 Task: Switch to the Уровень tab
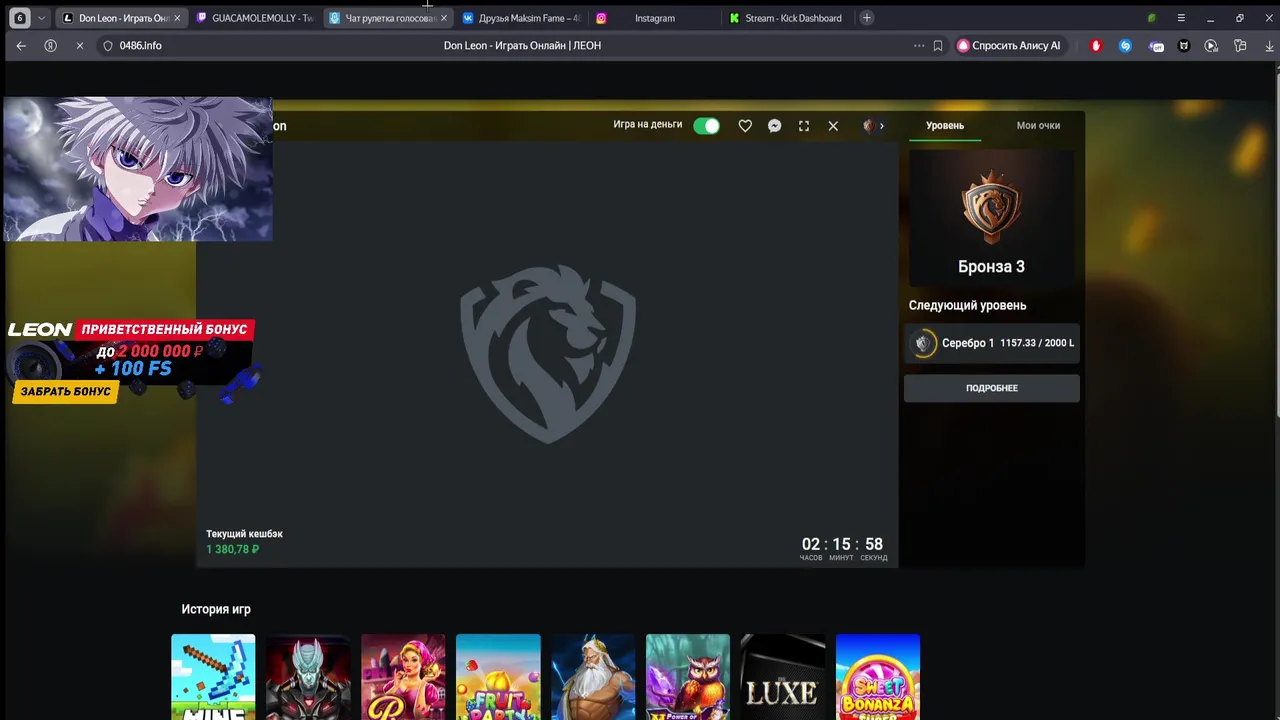[x=945, y=125]
